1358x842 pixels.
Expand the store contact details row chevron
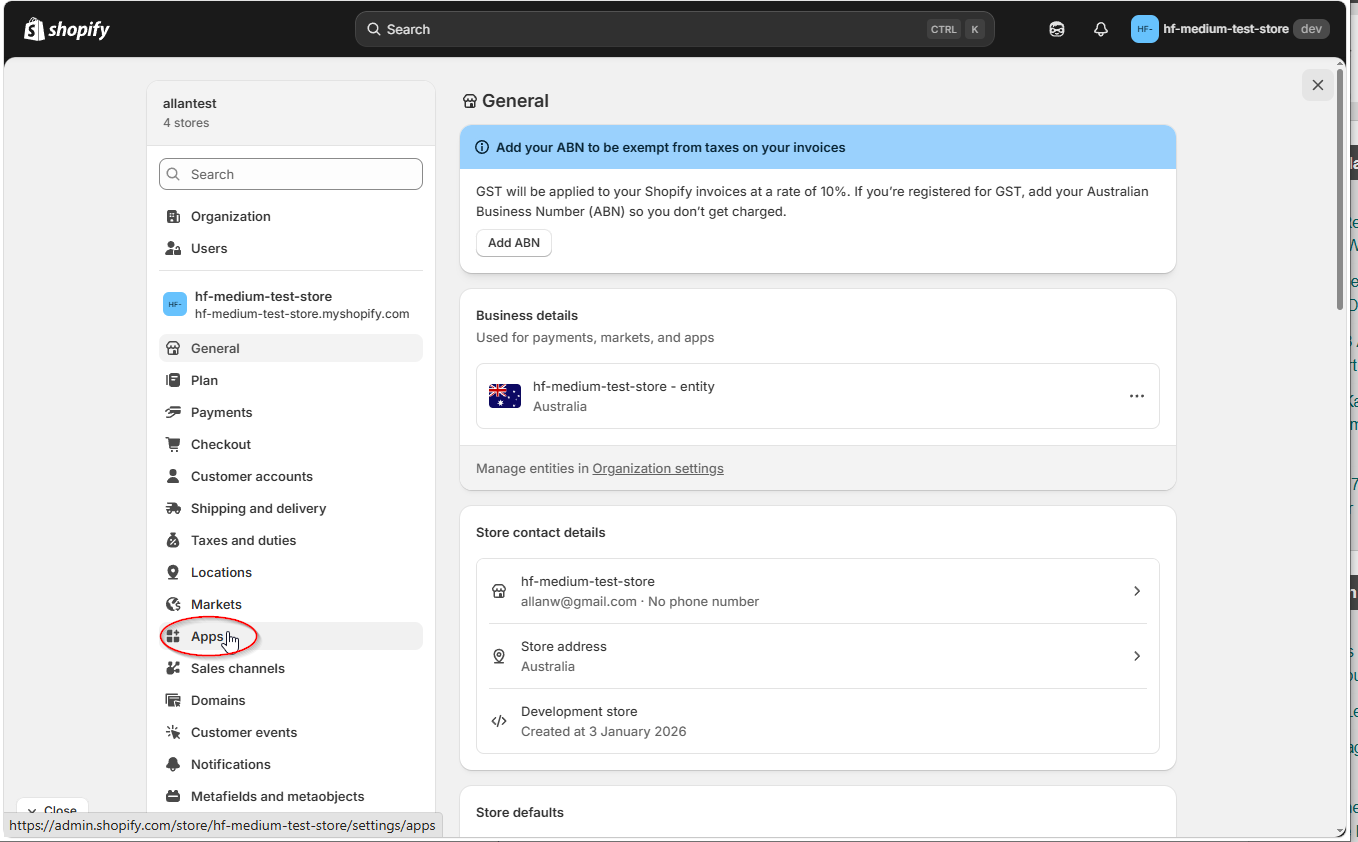tap(1136, 591)
